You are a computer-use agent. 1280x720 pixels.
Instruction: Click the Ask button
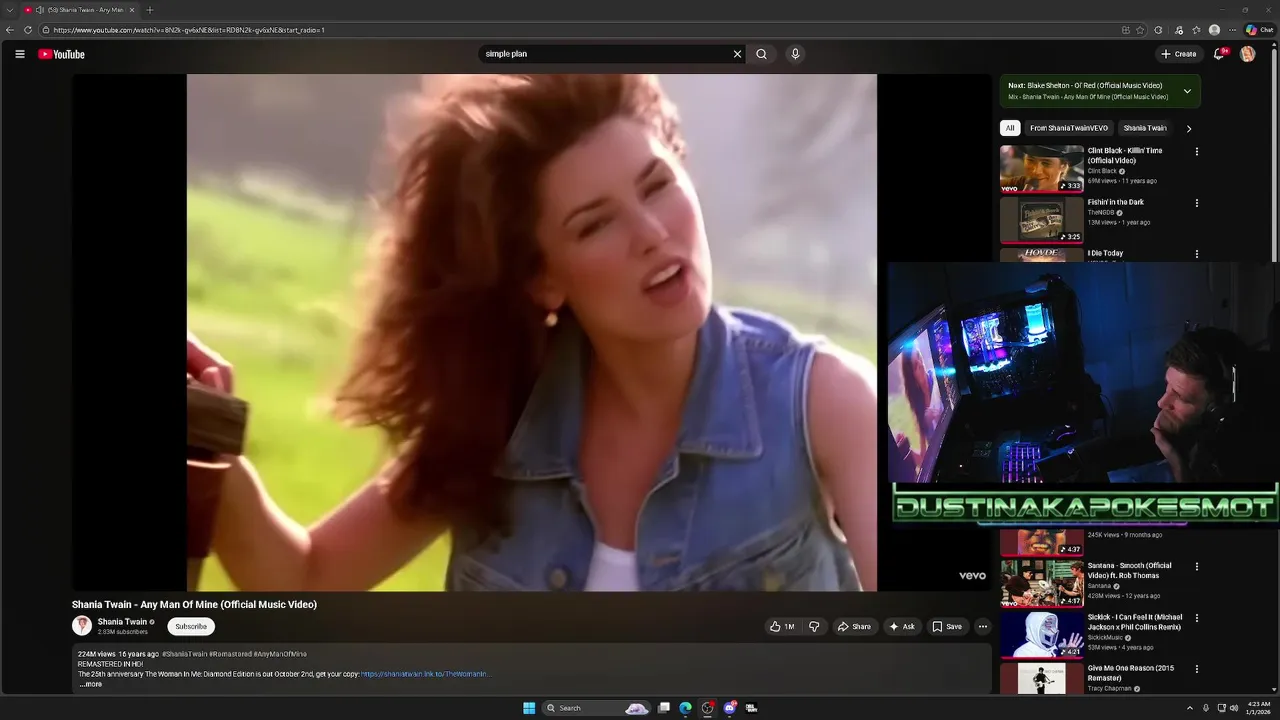pos(902,627)
